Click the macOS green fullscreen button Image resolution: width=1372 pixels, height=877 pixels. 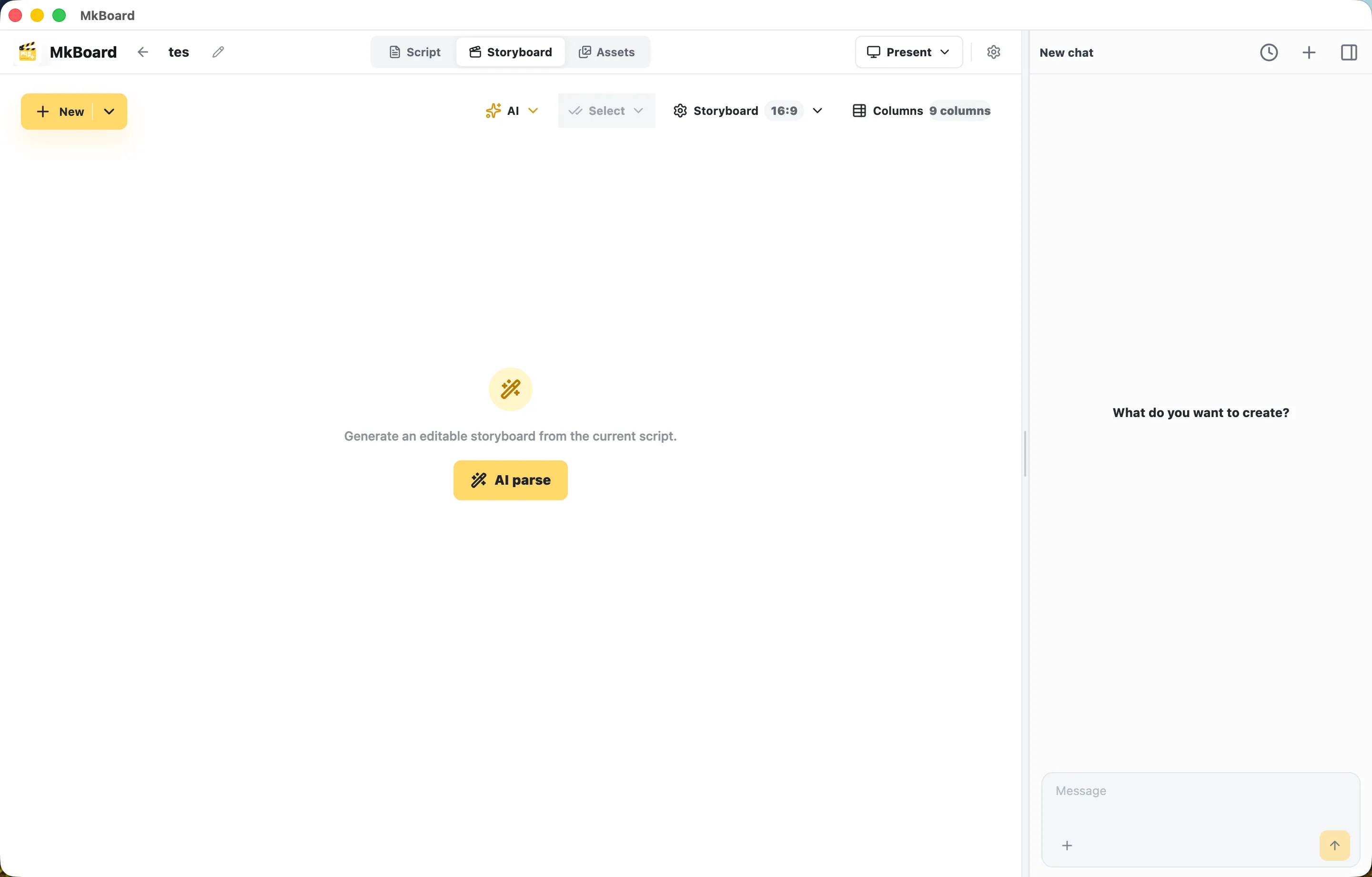59,15
